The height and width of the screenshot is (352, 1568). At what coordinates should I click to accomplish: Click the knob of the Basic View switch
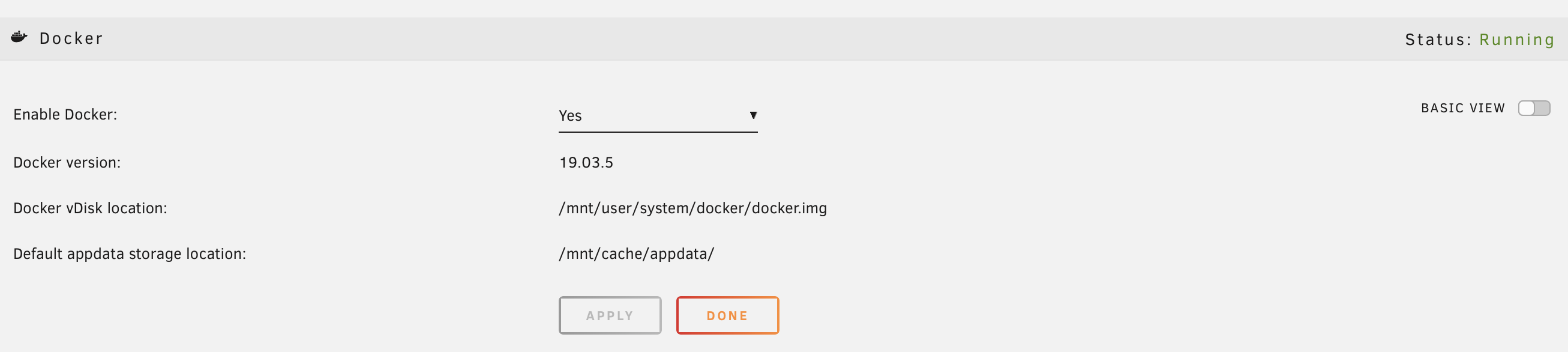pyautogui.click(x=1527, y=108)
